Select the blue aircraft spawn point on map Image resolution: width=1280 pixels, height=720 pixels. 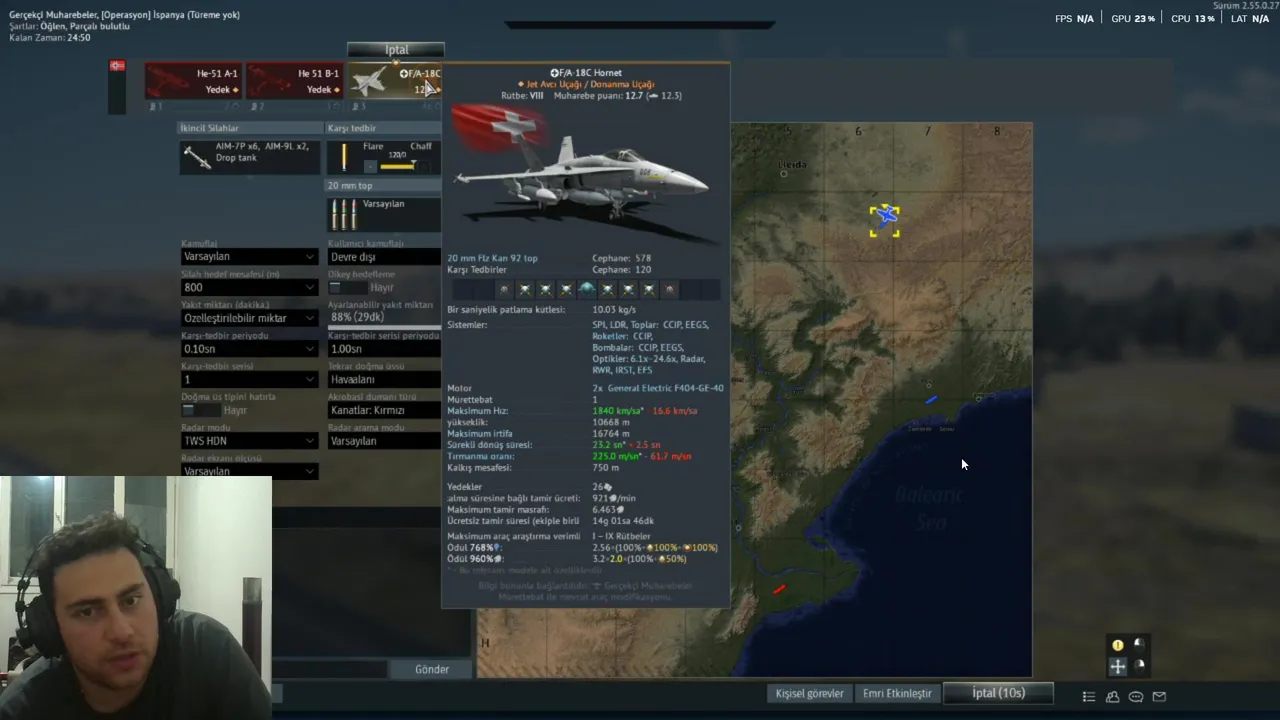coord(885,220)
